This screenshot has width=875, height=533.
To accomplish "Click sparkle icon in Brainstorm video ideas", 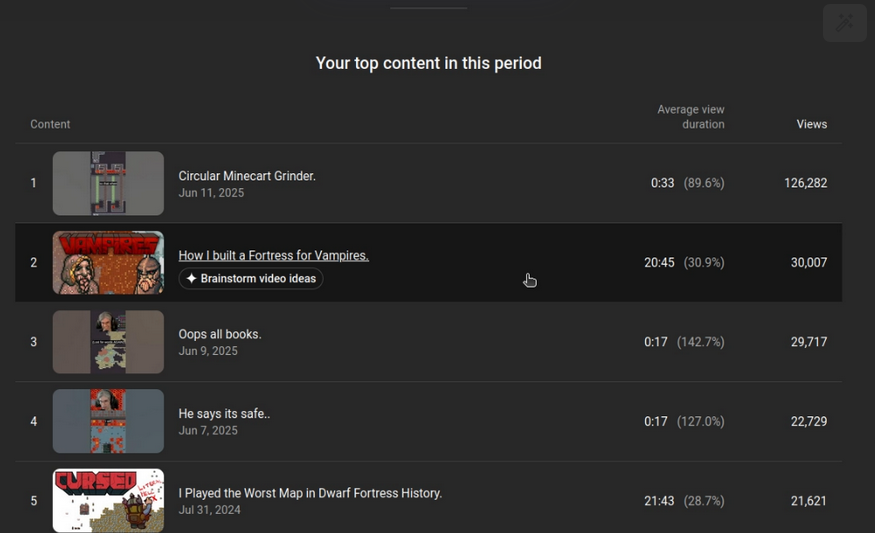I will [x=191, y=278].
